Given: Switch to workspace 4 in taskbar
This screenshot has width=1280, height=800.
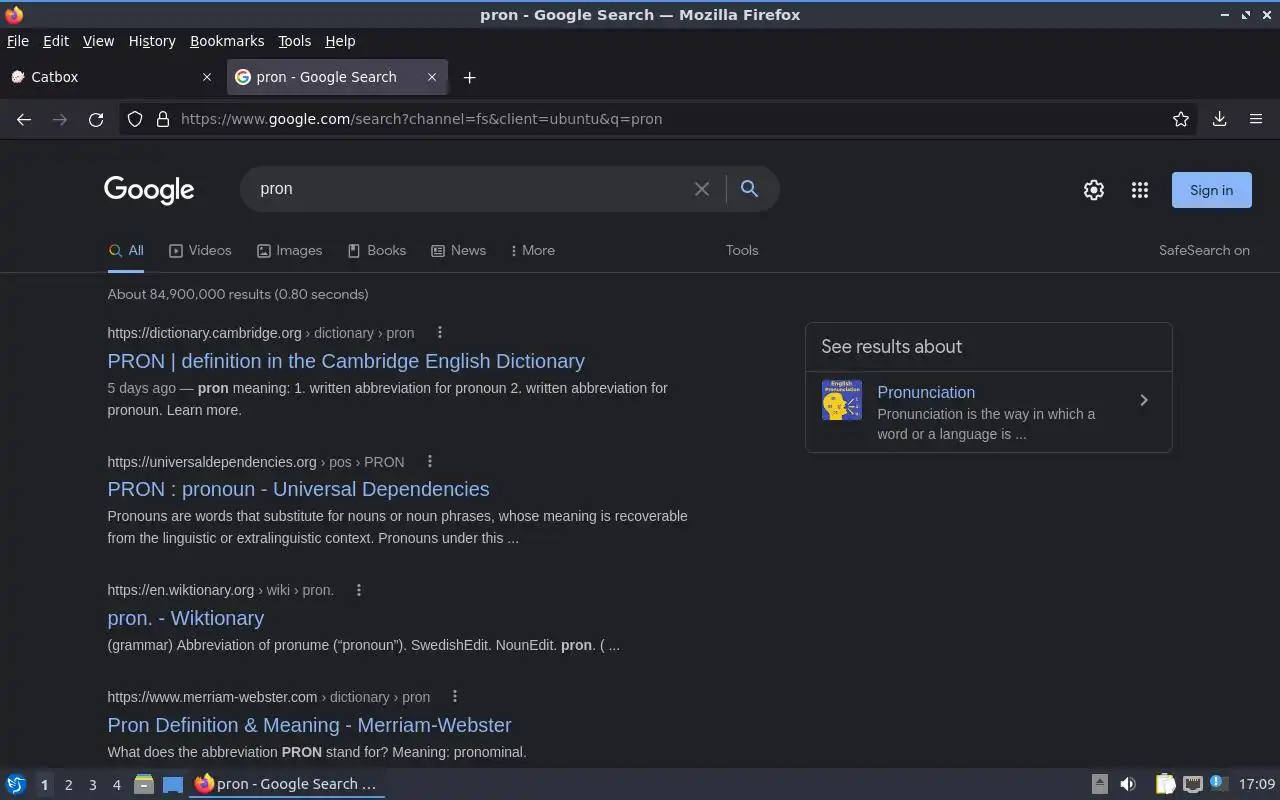Looking at the screenshot, I should (x=116, y=785).
